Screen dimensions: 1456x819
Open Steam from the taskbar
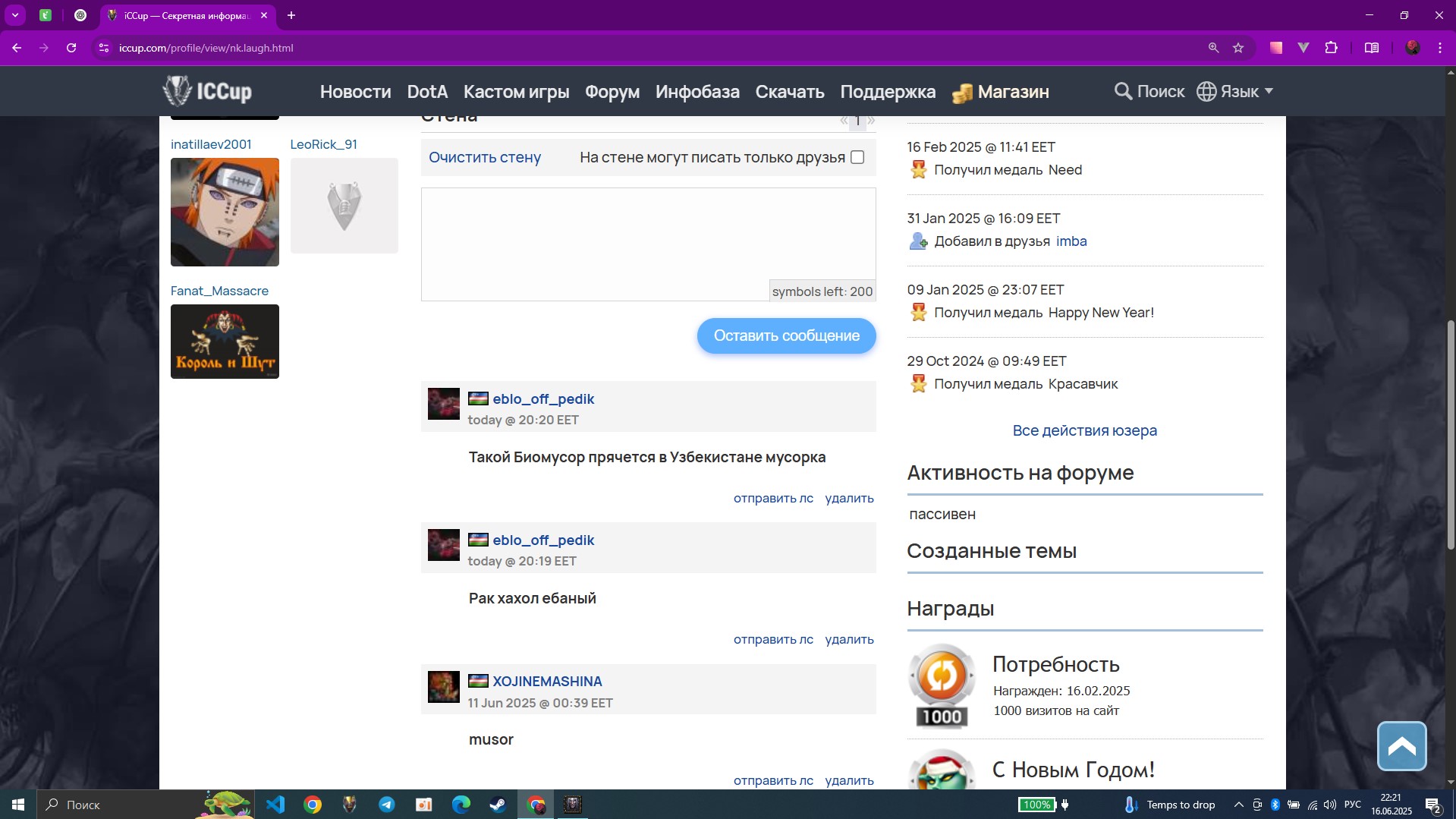(x=498, y=805)
